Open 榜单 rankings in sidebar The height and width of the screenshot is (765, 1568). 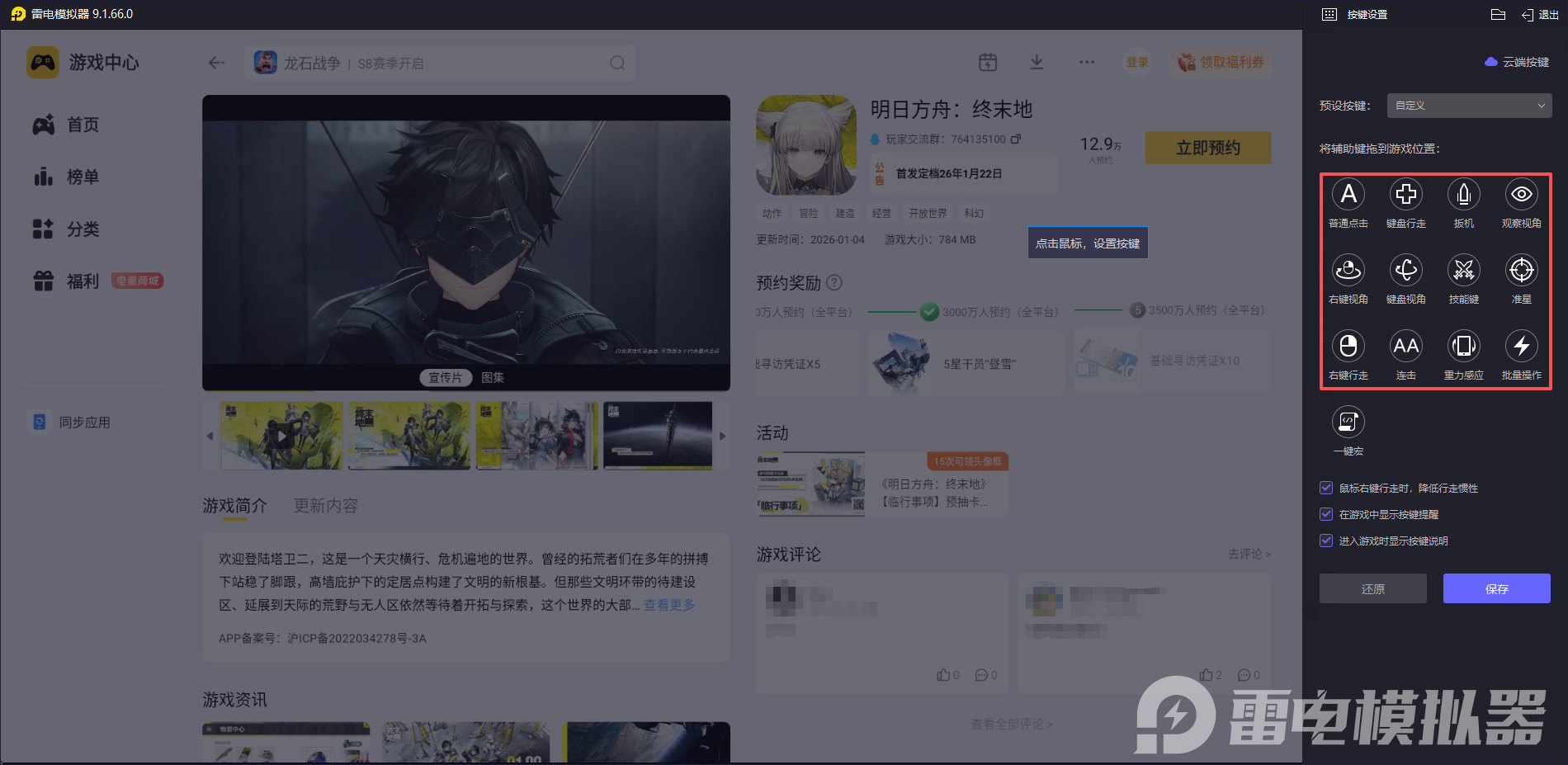66,177
